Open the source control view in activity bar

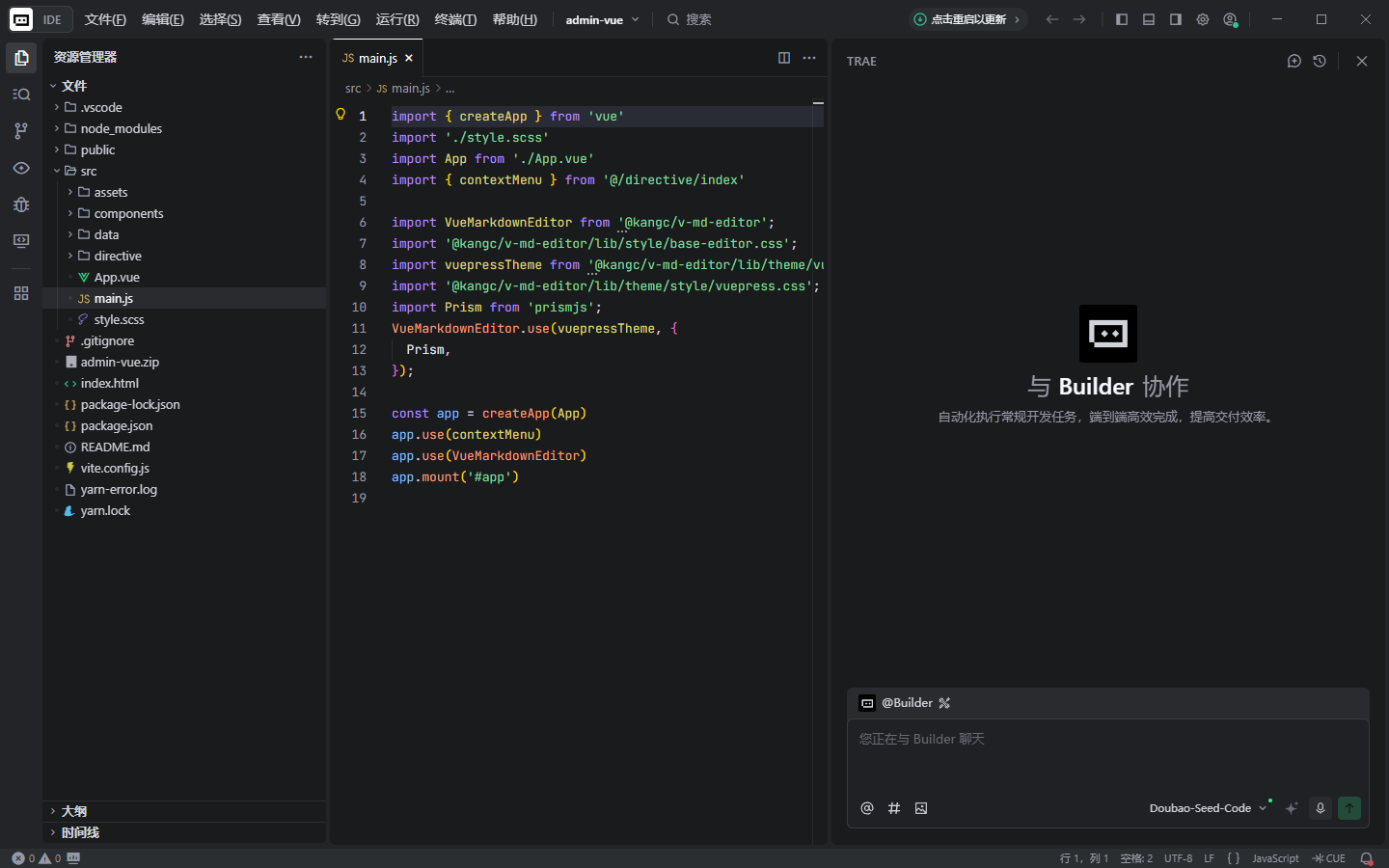[x=21, y=131]
